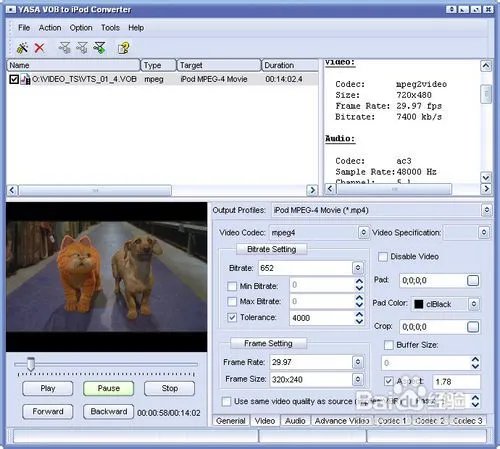
Task: Expand the Output Profiles dropdown
Action: [487, 210]
